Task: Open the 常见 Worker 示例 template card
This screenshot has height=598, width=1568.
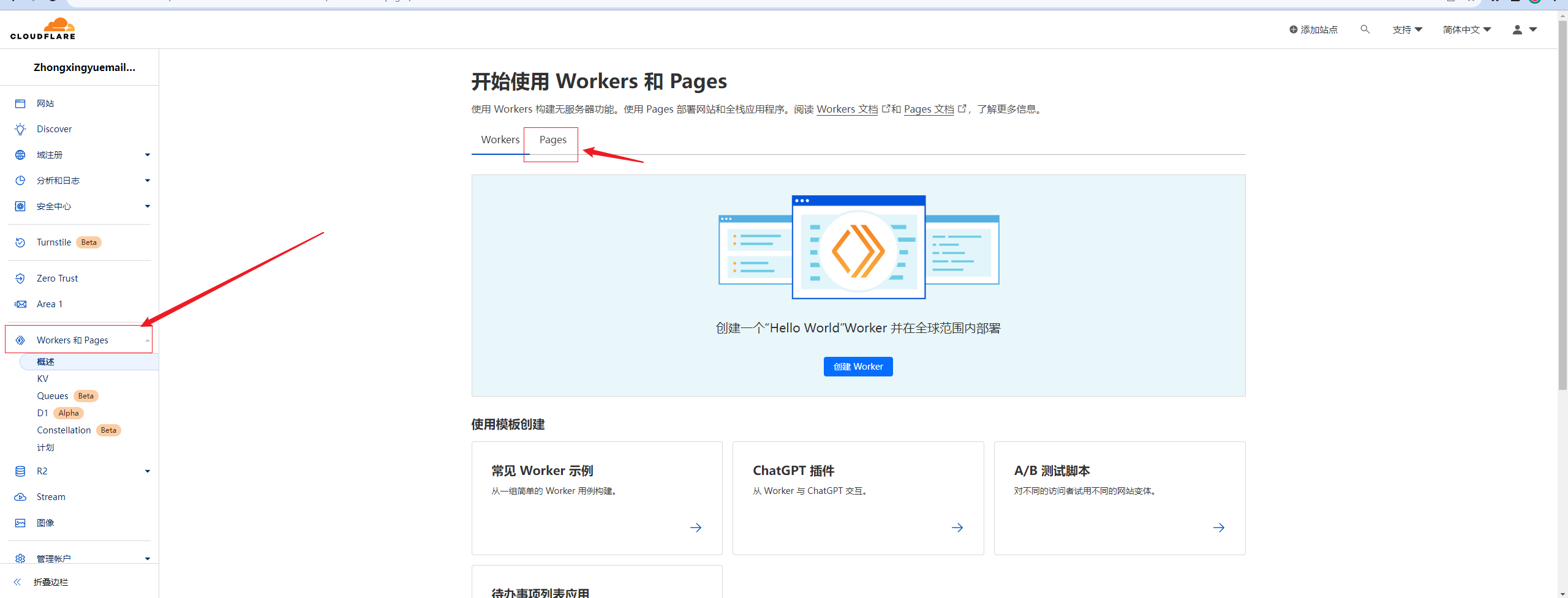Action: tap(597, 498)
